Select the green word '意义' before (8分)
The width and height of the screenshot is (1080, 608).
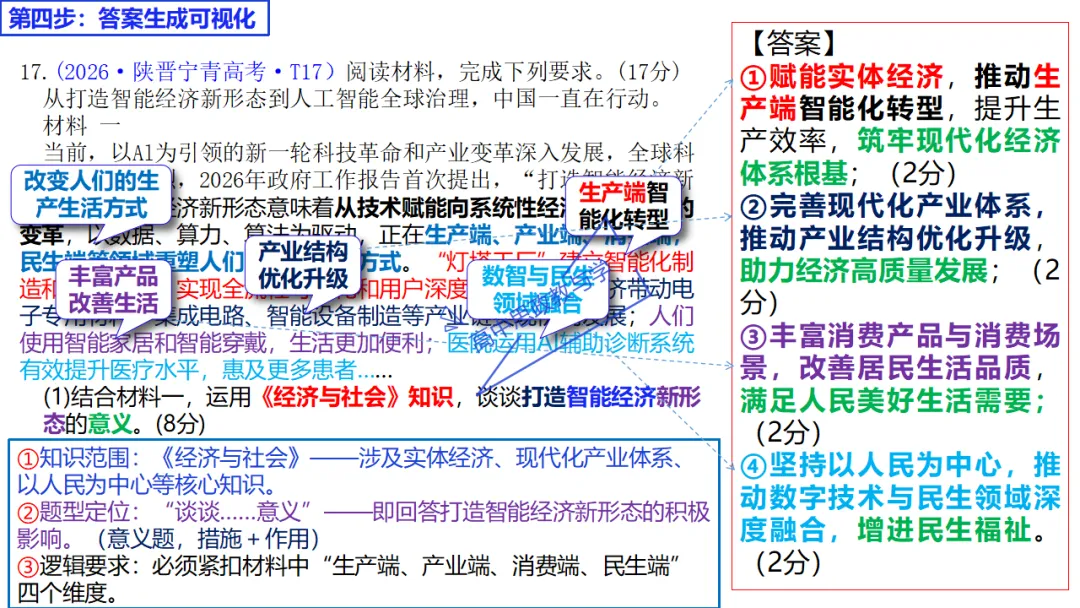(110, 423)
